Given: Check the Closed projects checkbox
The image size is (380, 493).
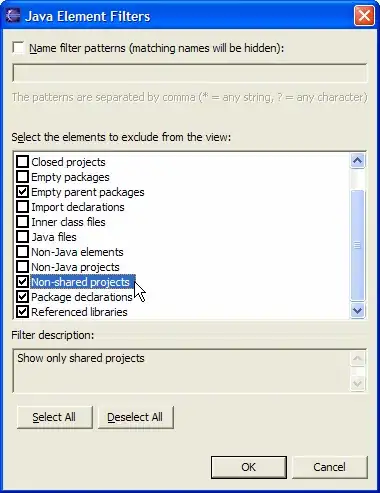Looking at the screenshot, I should pyautogui.click(x=22, y=162).
